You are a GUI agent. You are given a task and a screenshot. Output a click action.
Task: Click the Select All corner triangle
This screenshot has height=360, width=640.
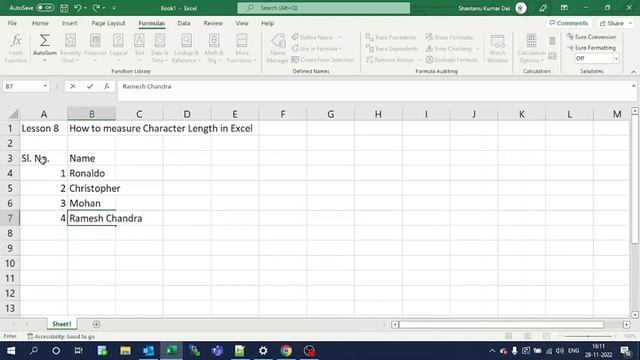click(x=13, y=114)
